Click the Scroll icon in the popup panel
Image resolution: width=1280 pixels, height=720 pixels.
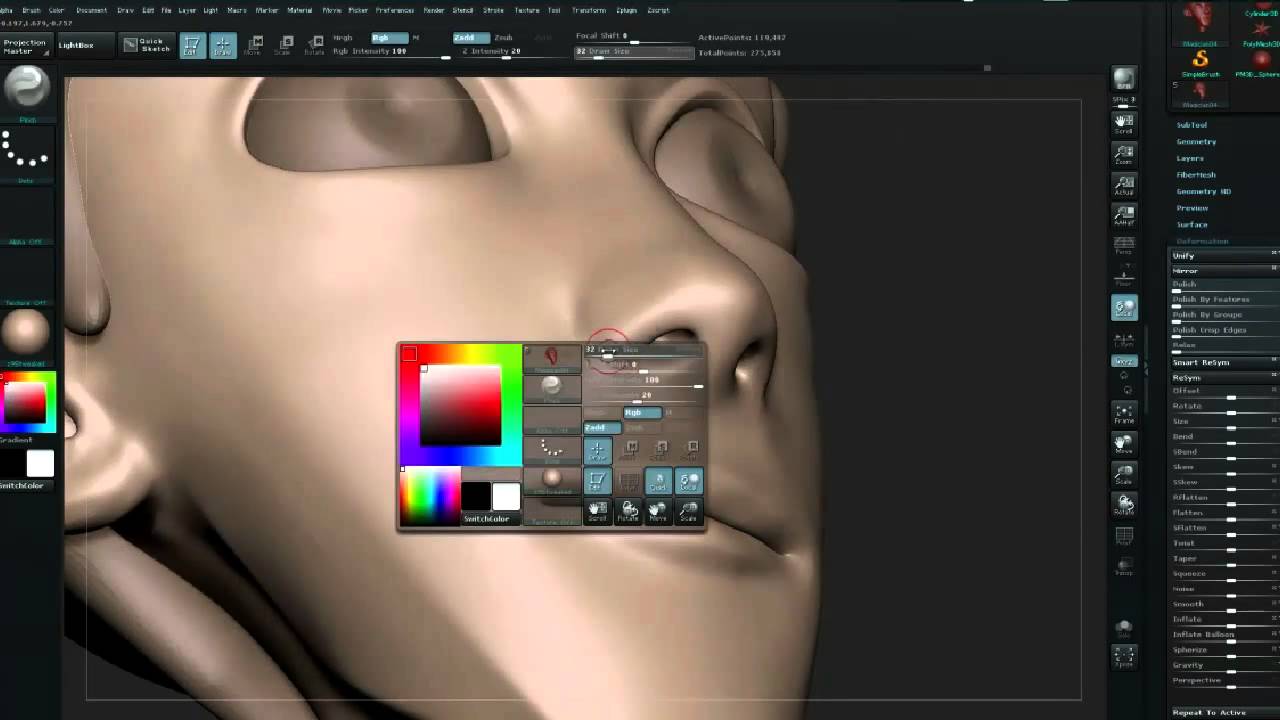click(x=597, y=512)
